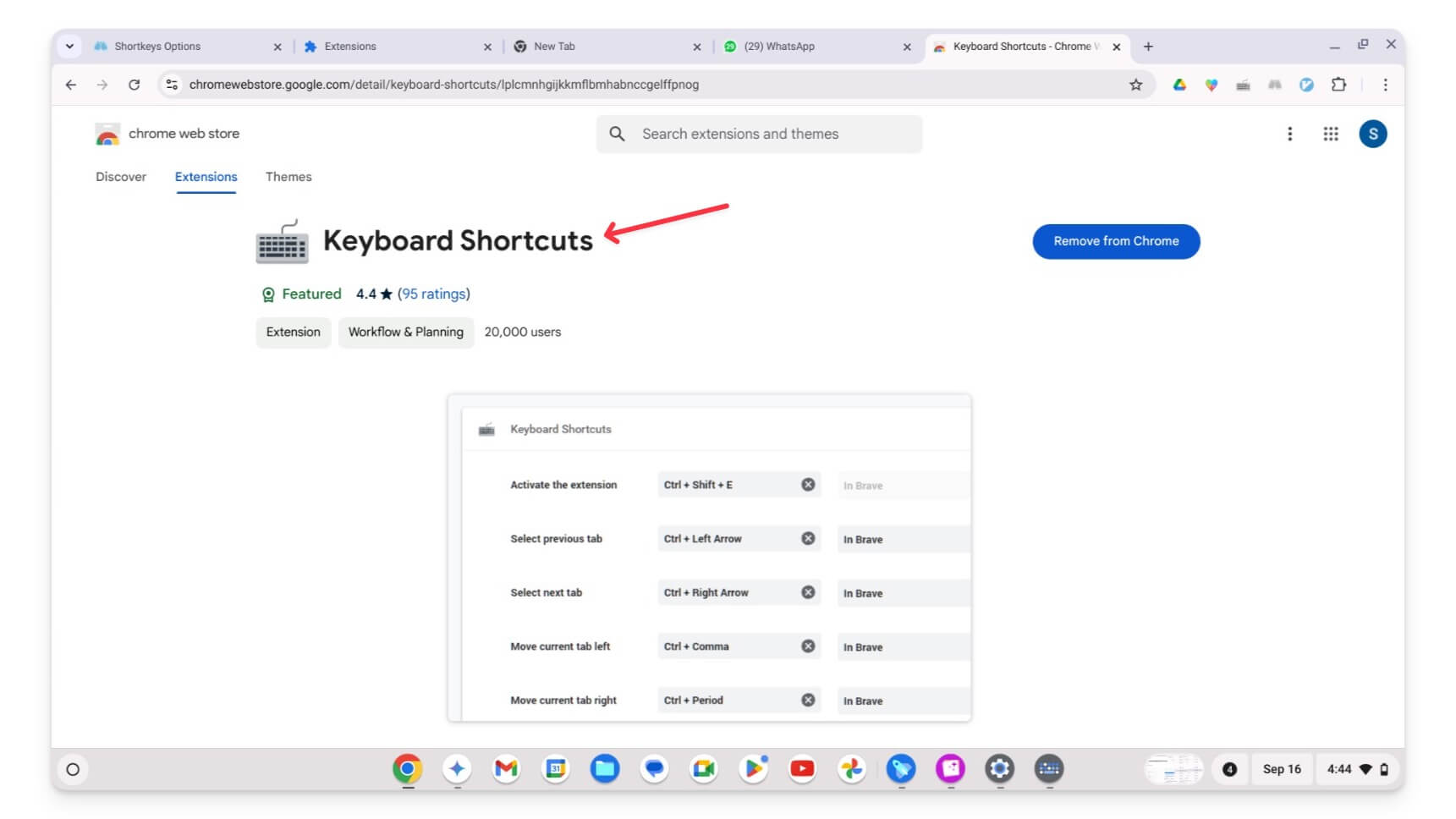Select the Workflow & Planning category chip
This screenshot has width=1456, height=819.
pos(406,332)
